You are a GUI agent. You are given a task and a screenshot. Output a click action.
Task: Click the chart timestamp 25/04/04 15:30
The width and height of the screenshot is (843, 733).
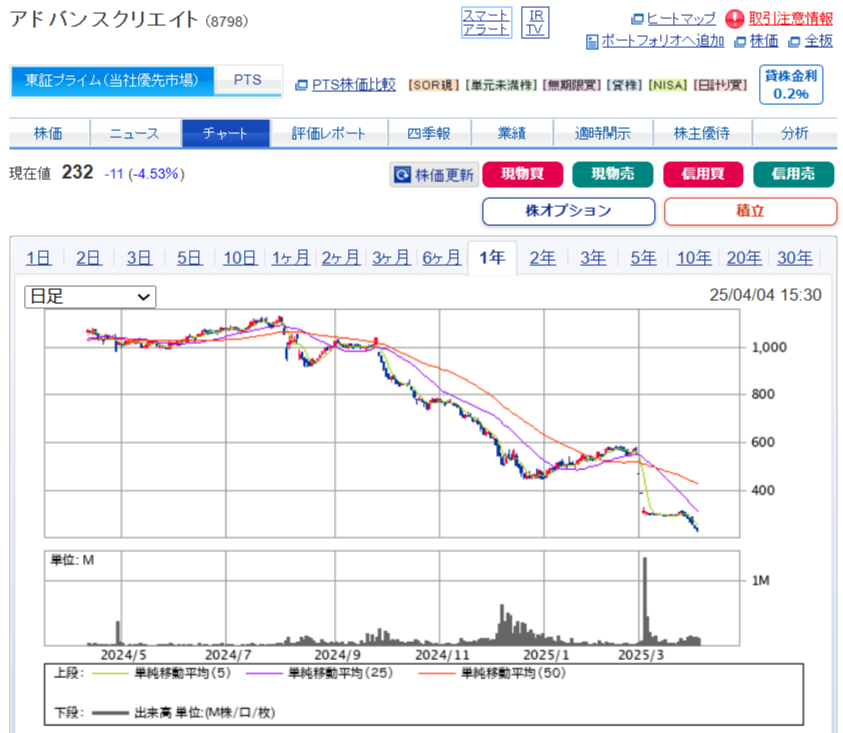click(x=766, y=295)
